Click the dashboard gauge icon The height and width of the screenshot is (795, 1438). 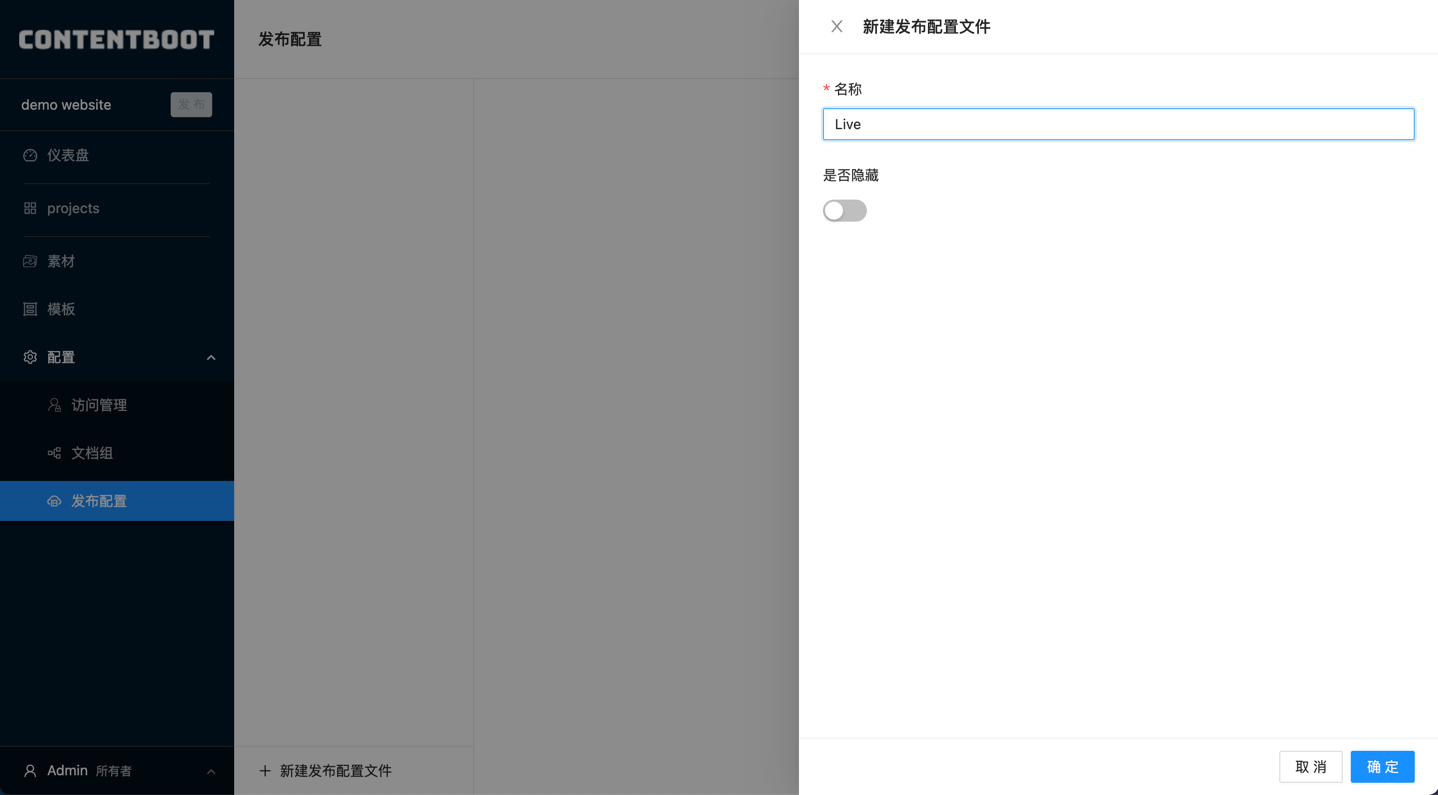pyautogui.click(x=30, y=155)
